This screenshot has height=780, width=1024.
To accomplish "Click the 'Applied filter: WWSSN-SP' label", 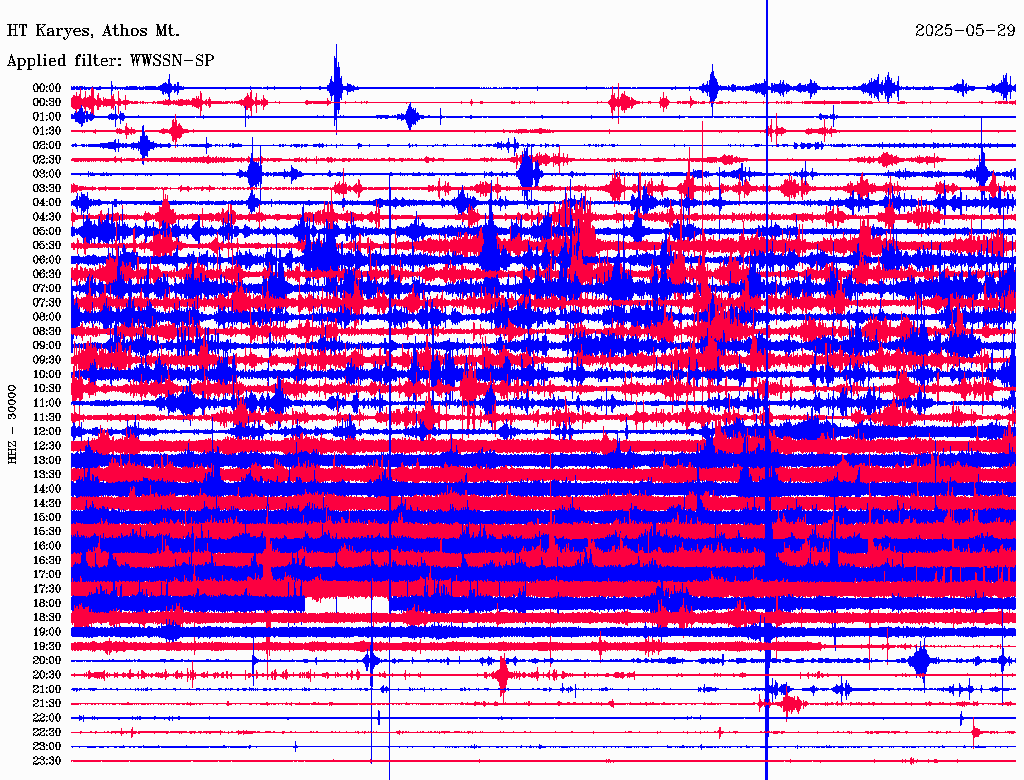I will 110,61.
